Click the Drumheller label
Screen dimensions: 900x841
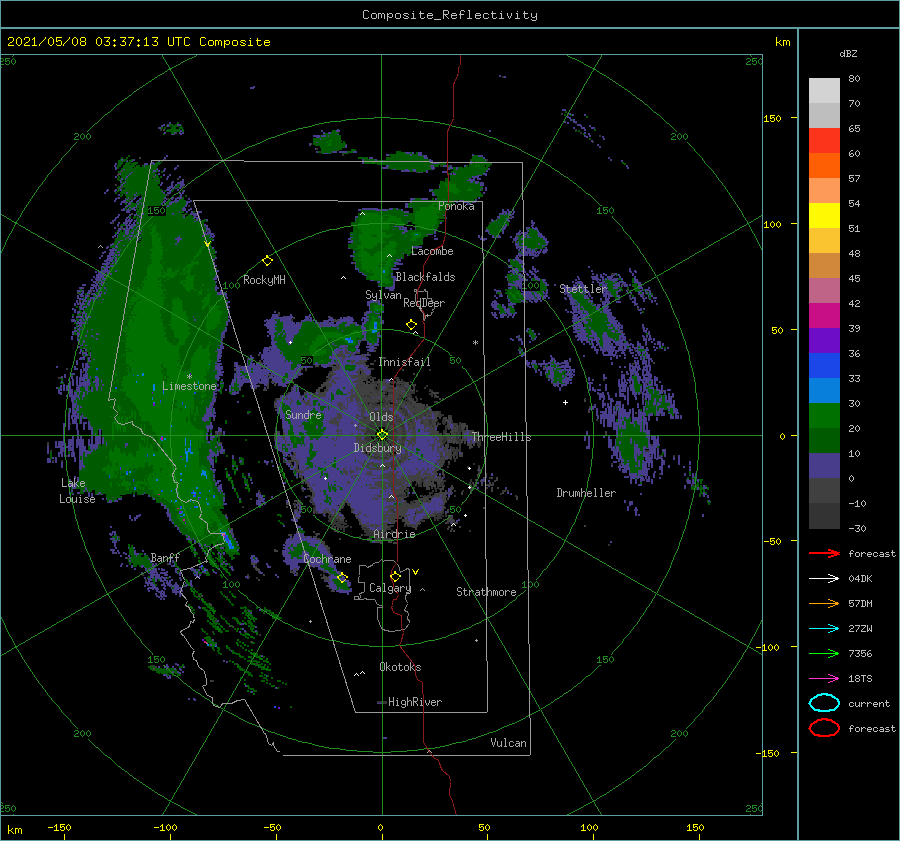[586, 493]
